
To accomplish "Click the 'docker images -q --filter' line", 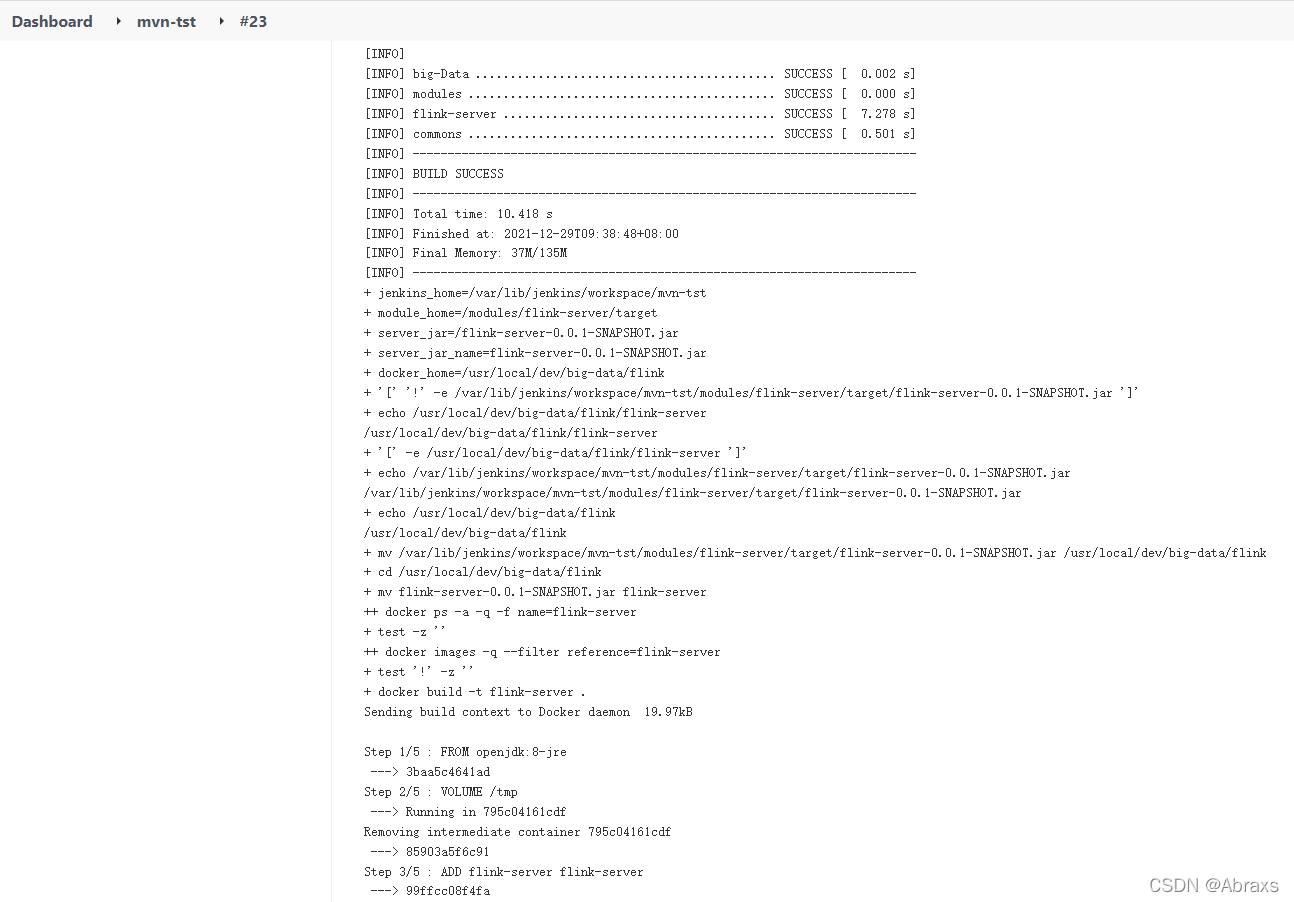I will (542, 652).
